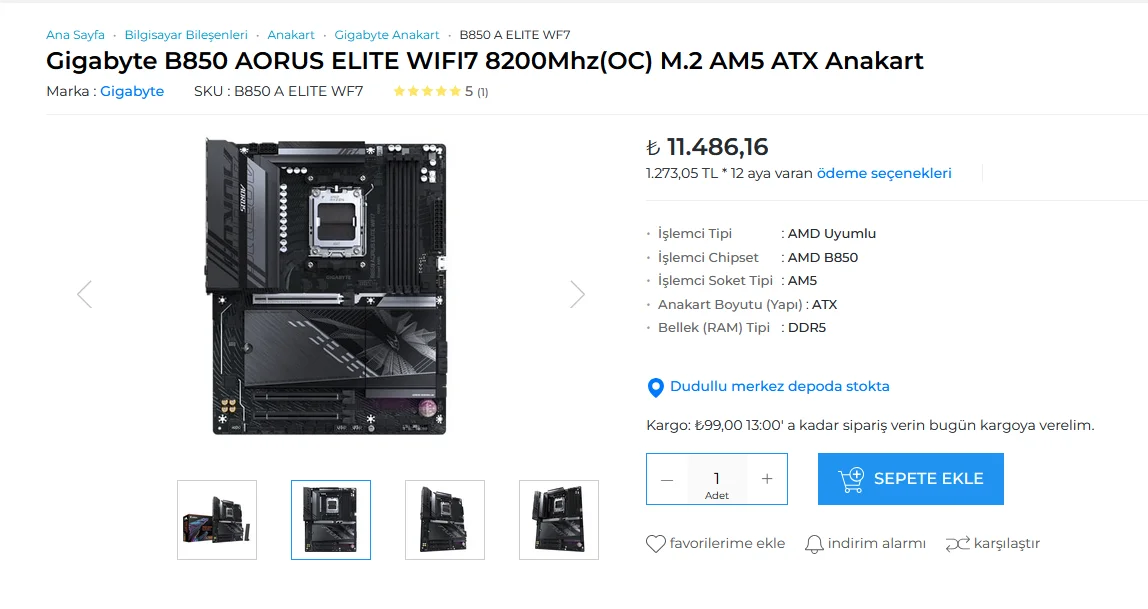The width and height of the screenshot is (1148, 609).
Task: Click the heart icon for favorilerime ekle
Action: (x=655, y=543)
